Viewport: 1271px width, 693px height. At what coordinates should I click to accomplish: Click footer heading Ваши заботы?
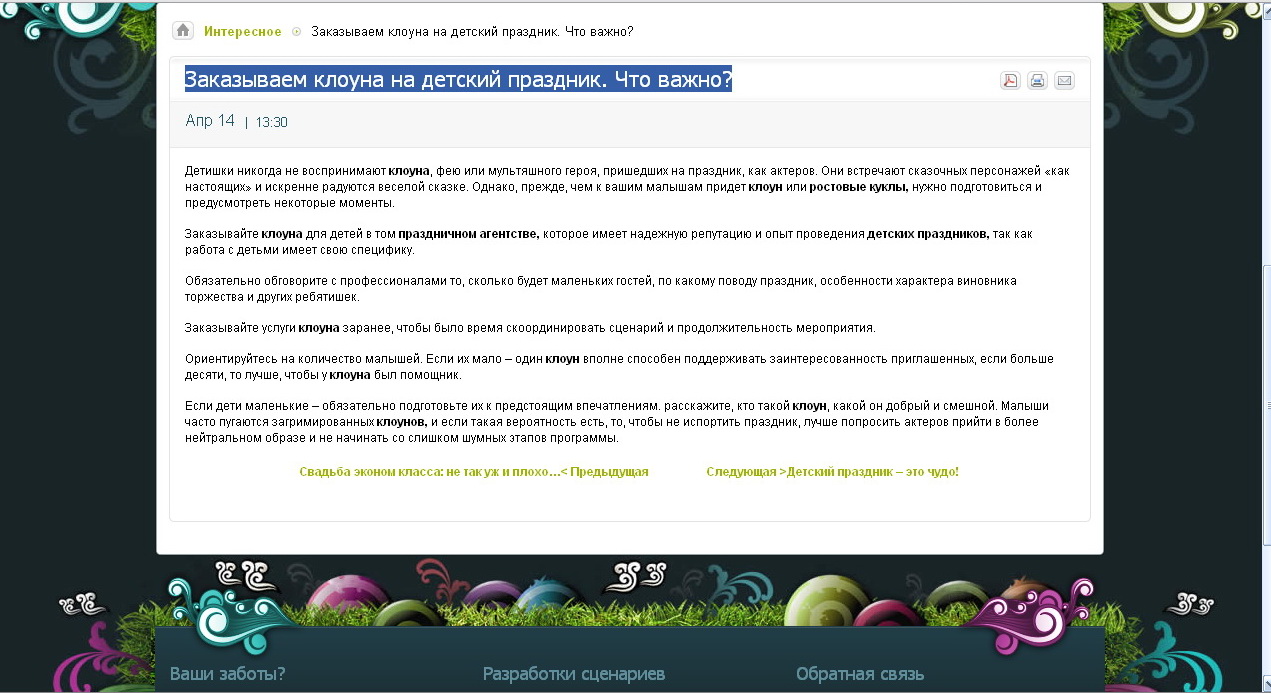pos(228,674)
